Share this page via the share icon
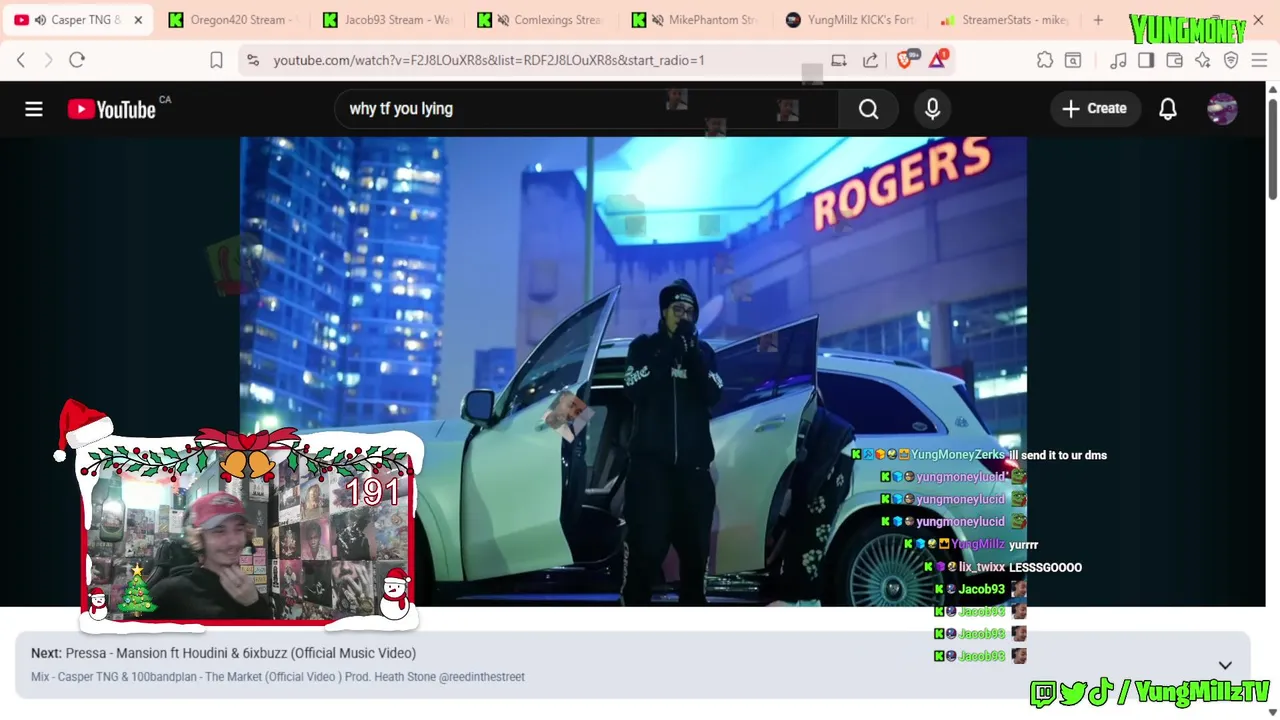1280x720 pixels. click(x=871, y=60)
